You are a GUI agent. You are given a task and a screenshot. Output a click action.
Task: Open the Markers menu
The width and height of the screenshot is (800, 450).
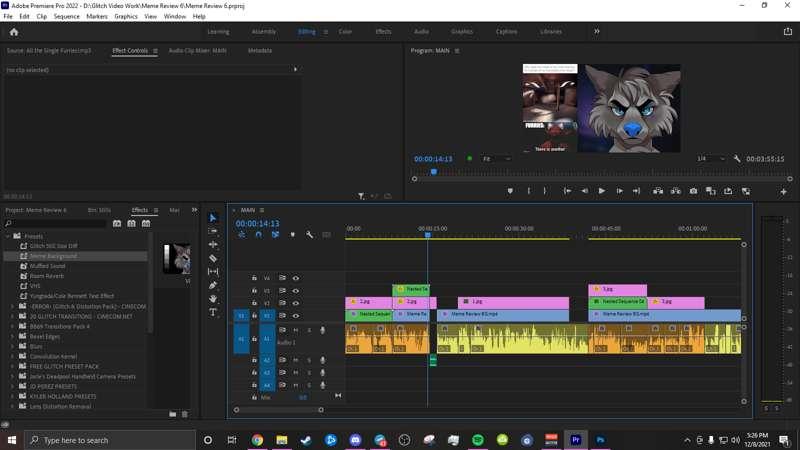click(x=97, y=16)
